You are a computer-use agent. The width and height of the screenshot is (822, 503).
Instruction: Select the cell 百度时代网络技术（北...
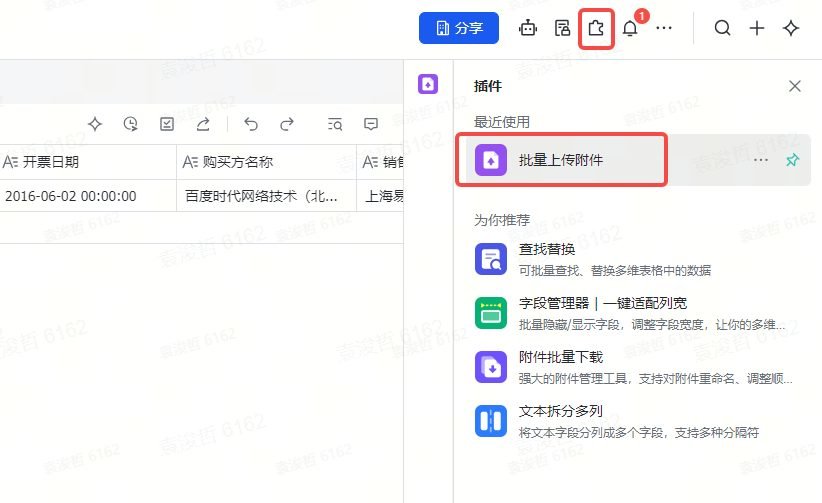coord(266,196)
